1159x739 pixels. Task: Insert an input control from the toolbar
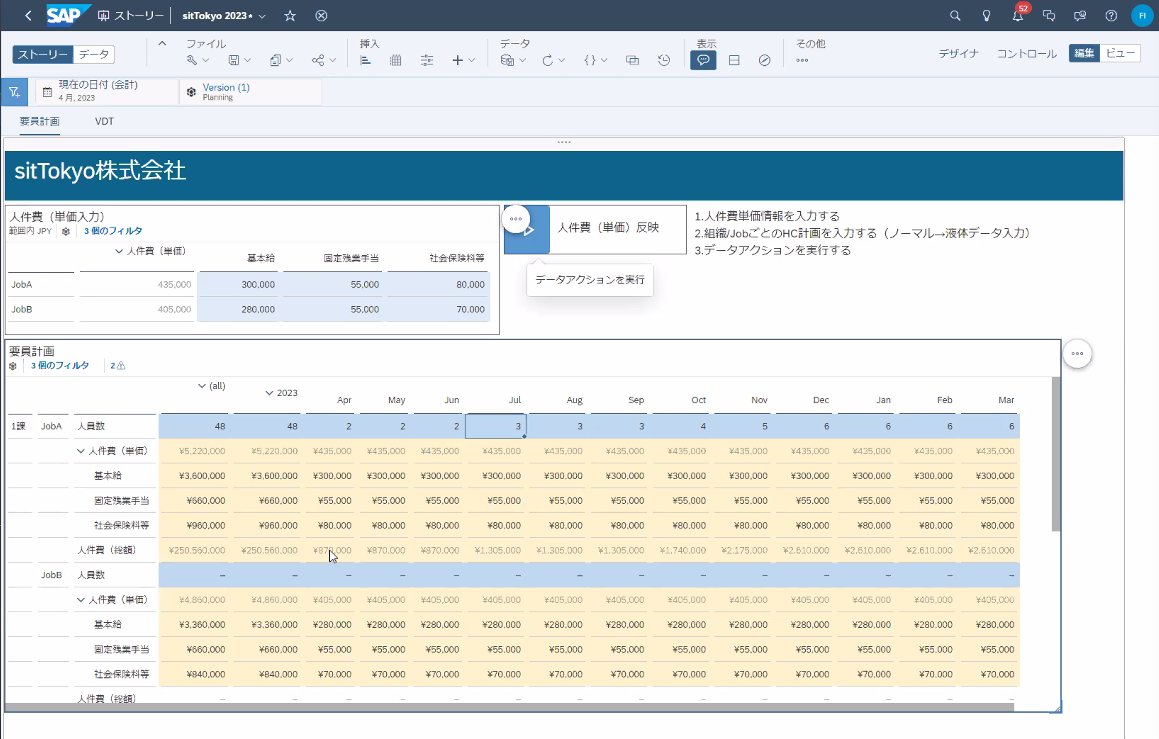(x=426, y=61)
